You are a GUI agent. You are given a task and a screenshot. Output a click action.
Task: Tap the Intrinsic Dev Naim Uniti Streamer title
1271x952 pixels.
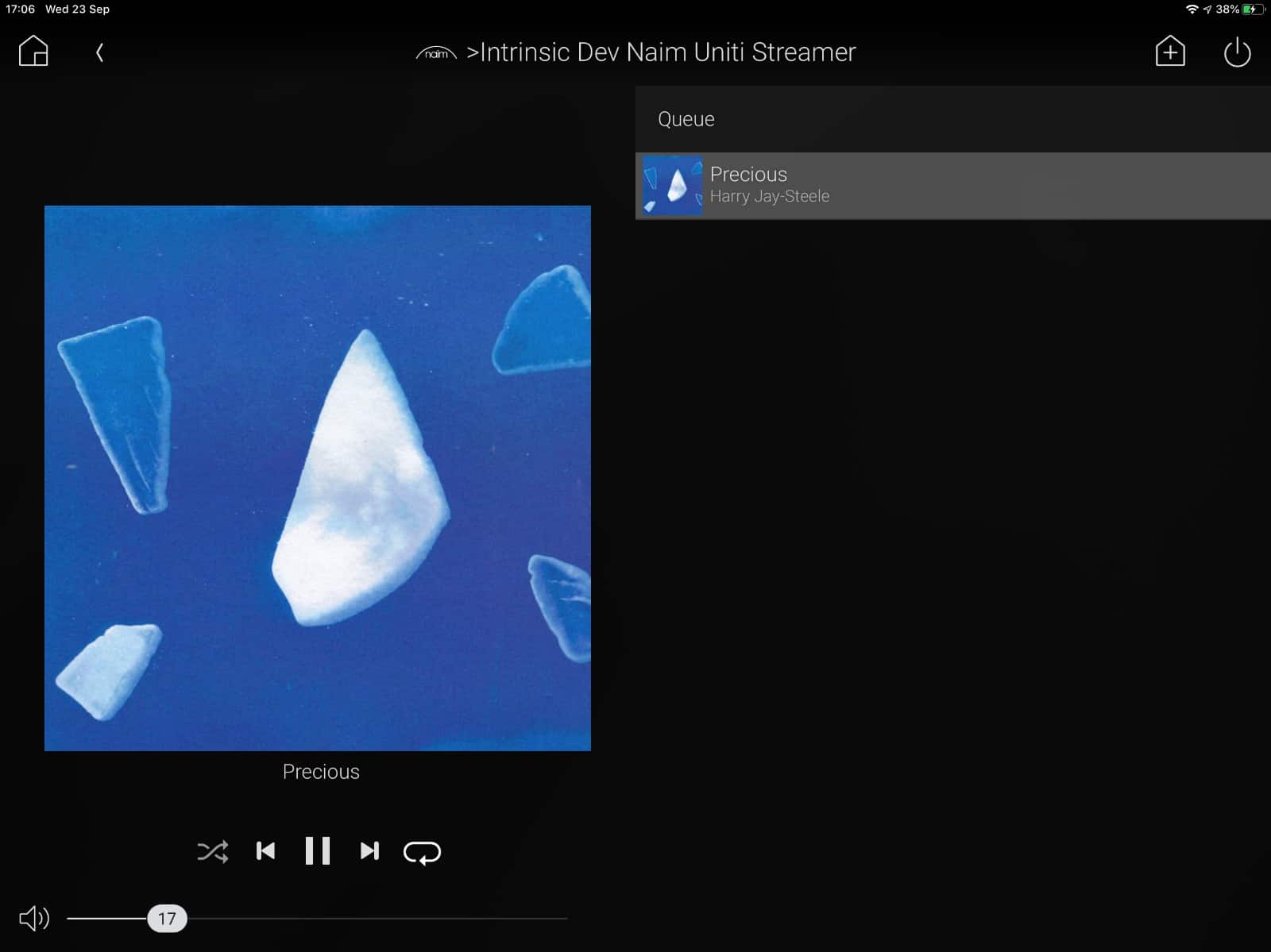pyautogui.click(x=667, y=52)
